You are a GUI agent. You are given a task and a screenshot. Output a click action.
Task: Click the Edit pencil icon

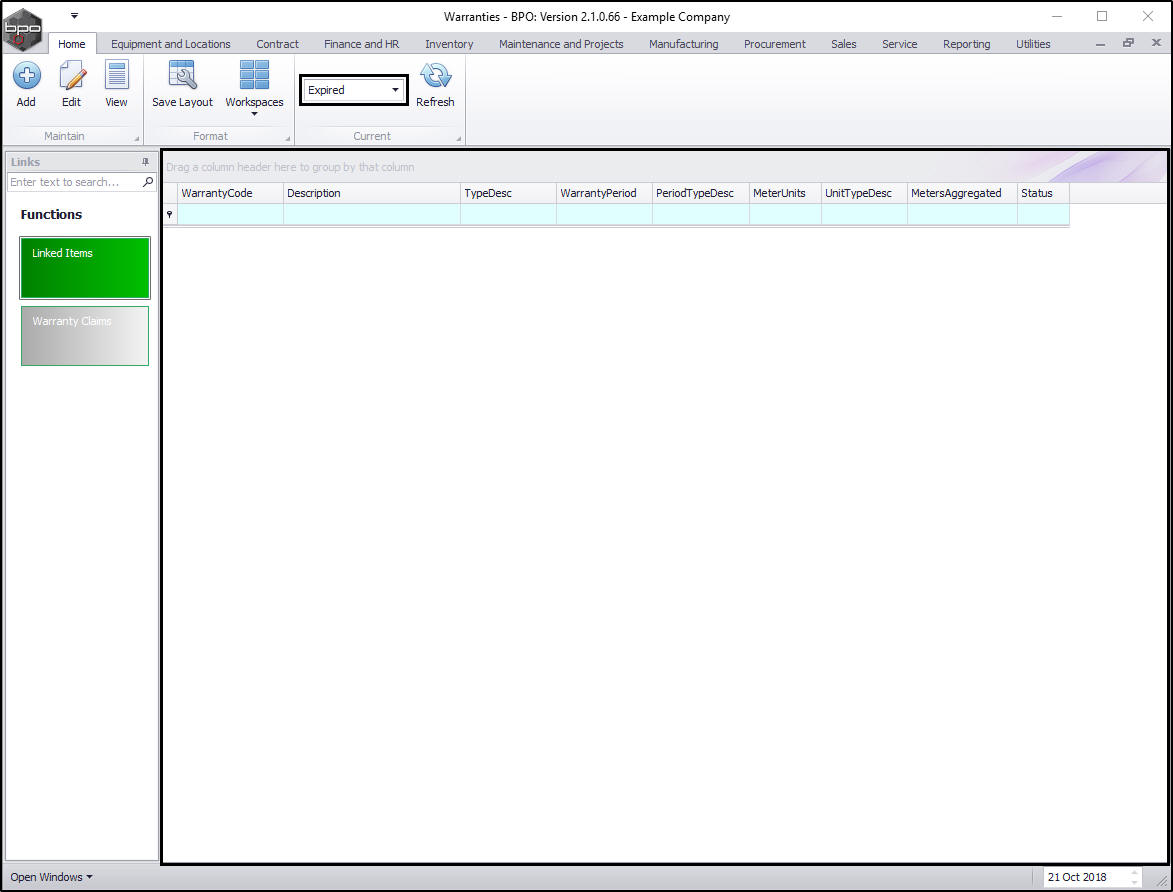(x=72, y=76)
